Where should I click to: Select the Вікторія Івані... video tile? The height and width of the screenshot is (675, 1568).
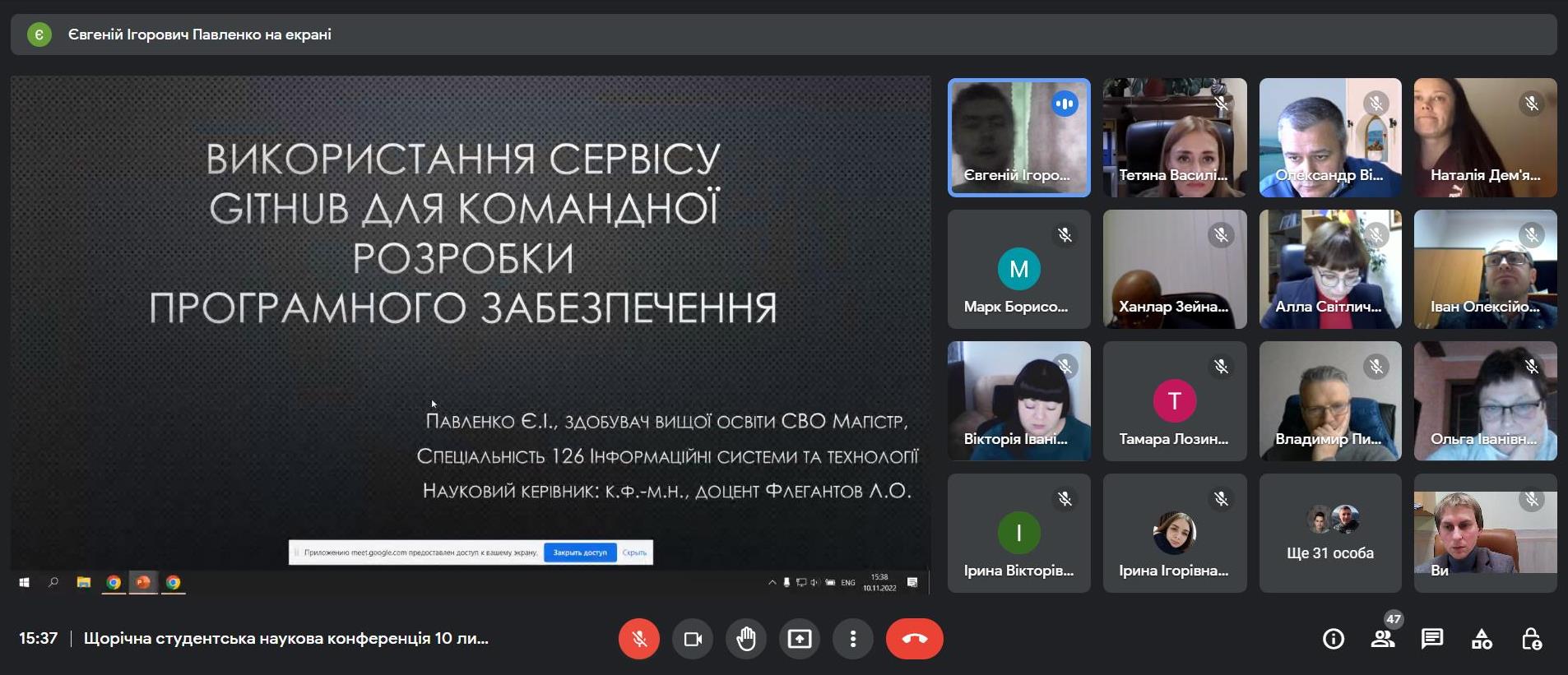(1019, 401)
